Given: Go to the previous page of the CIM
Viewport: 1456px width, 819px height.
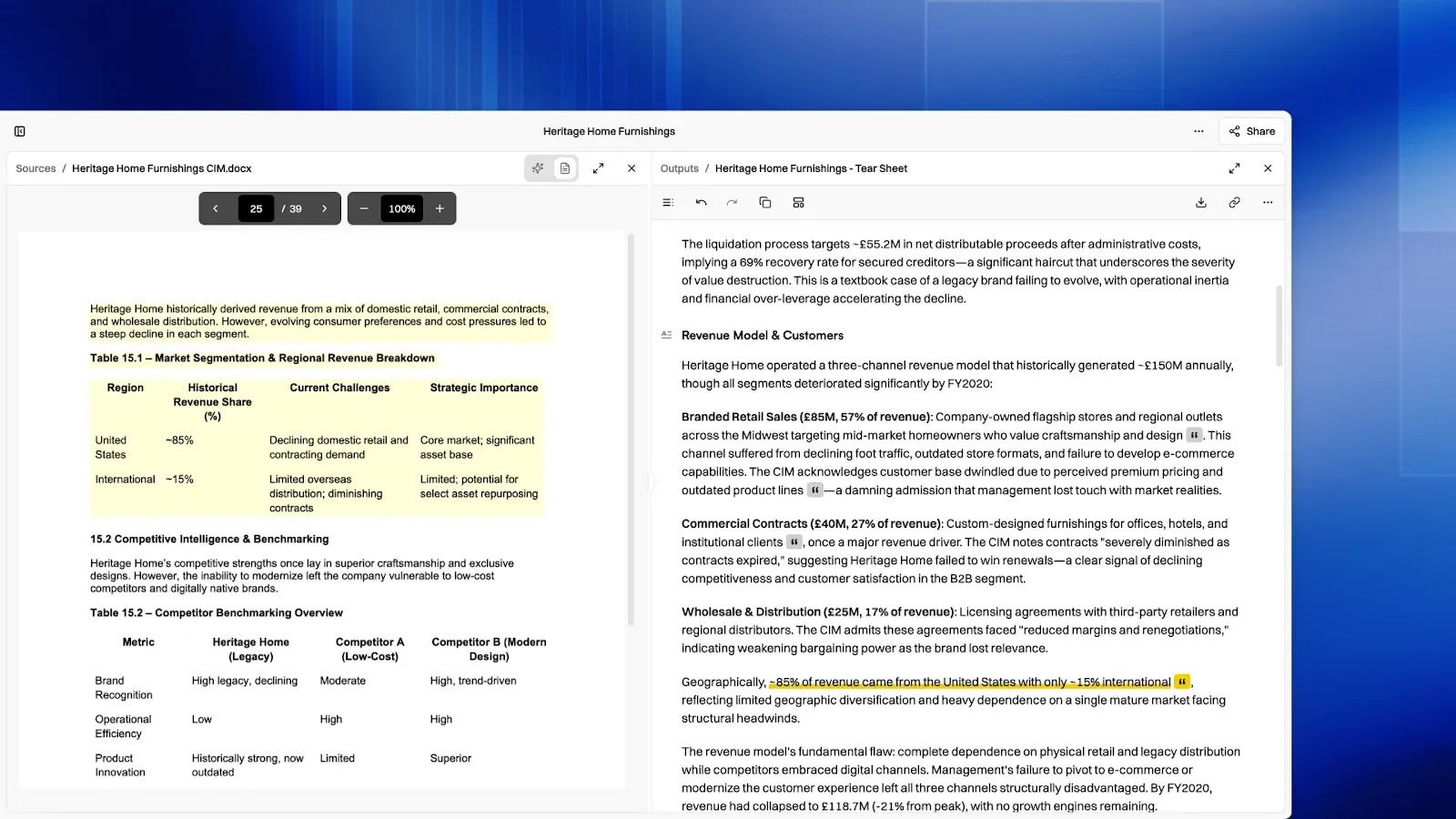Looking at the screenshot, I should coord(216,208).
